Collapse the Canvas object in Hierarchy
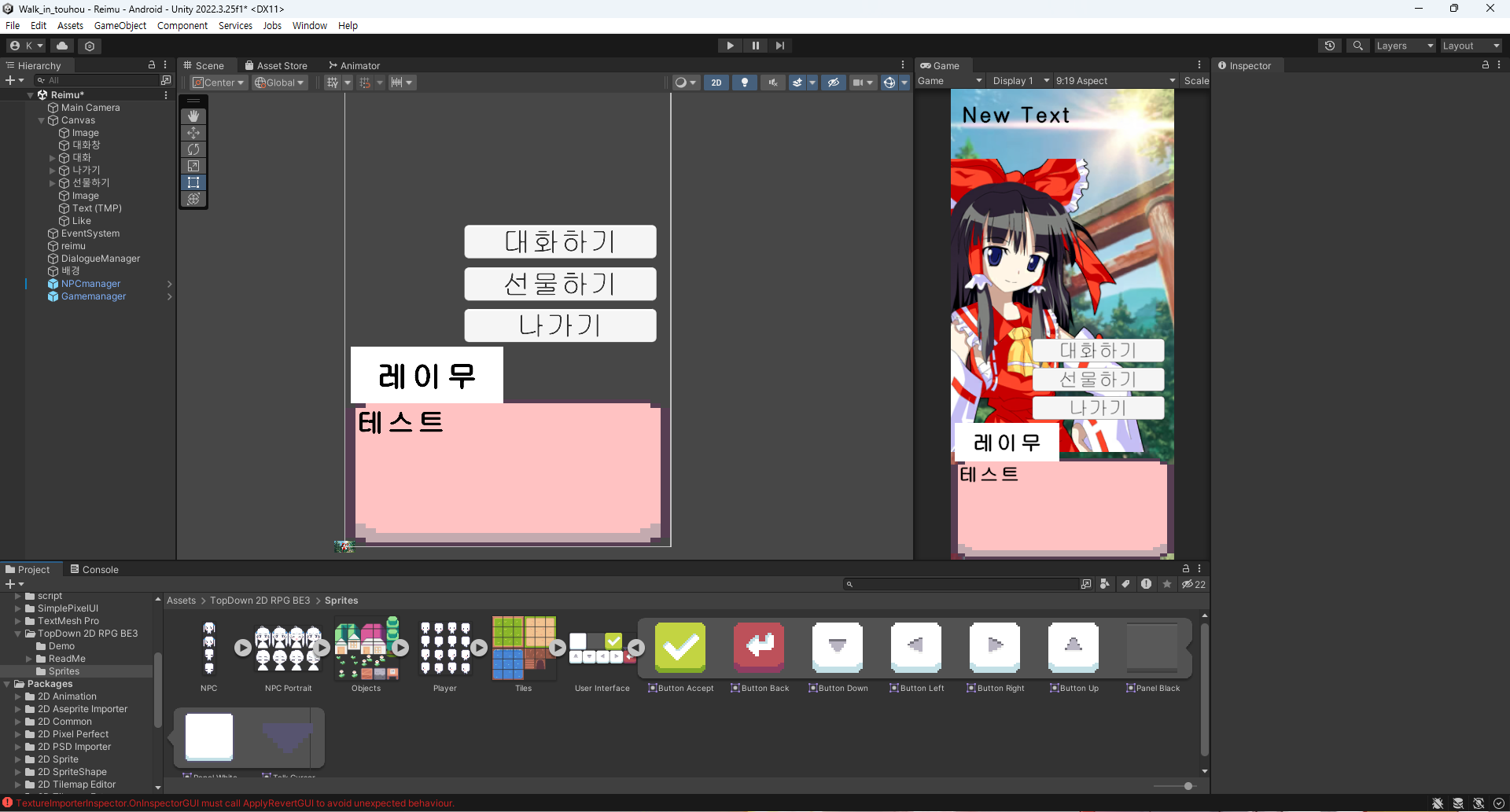The height and width of the screenshot is (812, 1510). point(42,121)
